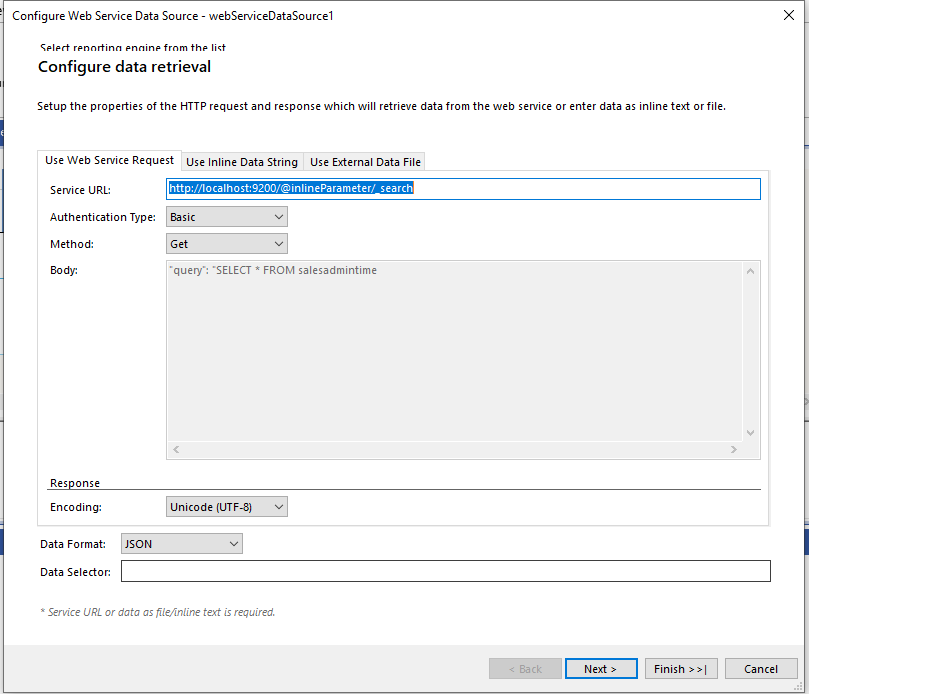Click the Body horizontal scrollbar track
This screenshot has height=694, width=925.
point(455,450)
